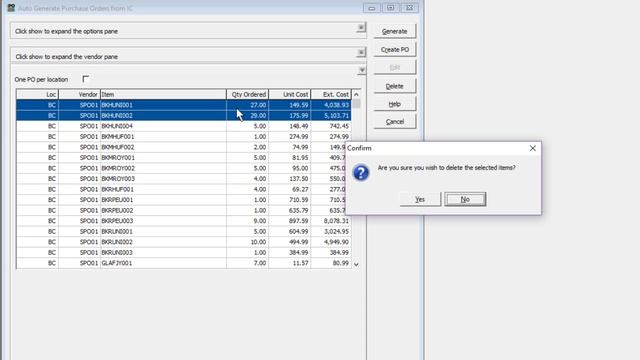This screenshot has width=640, height=360.
Task: Click the Delete button
Action: point(394,86)
